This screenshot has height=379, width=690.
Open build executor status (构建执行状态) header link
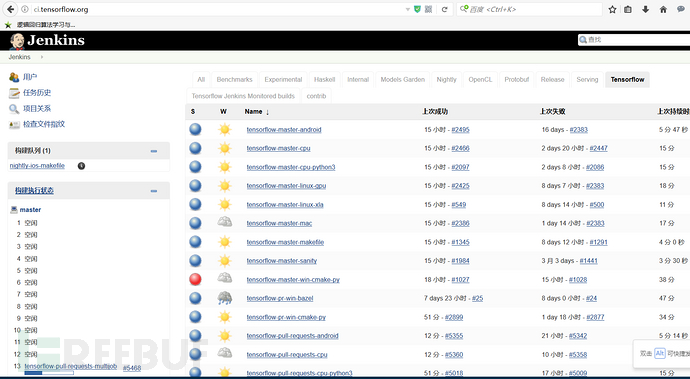(x=34, y=191)
